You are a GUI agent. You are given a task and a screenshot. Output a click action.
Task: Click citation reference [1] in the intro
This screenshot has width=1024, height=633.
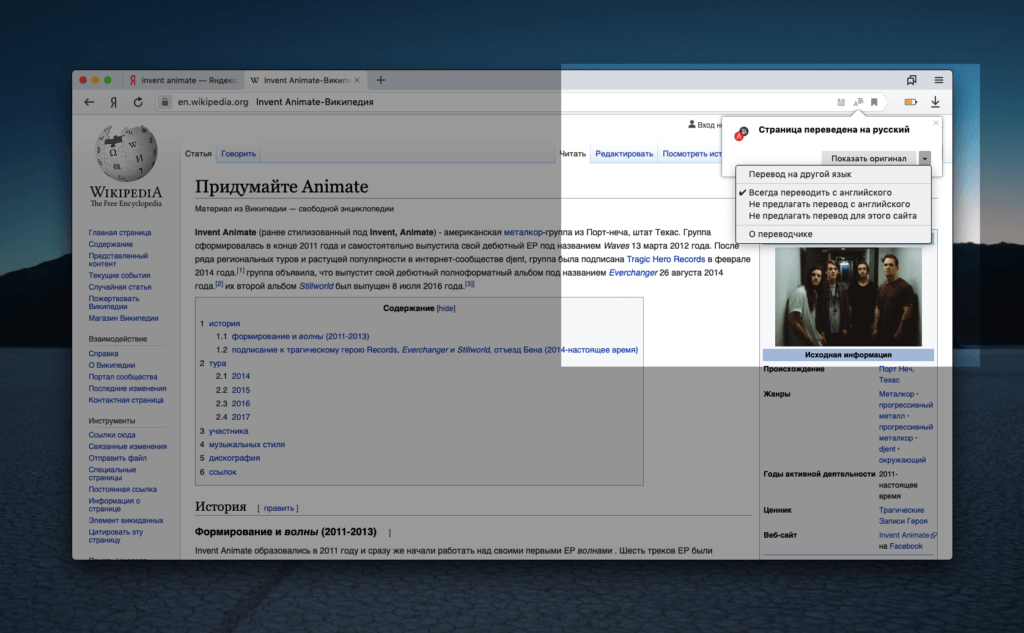(x=240, y=270)
